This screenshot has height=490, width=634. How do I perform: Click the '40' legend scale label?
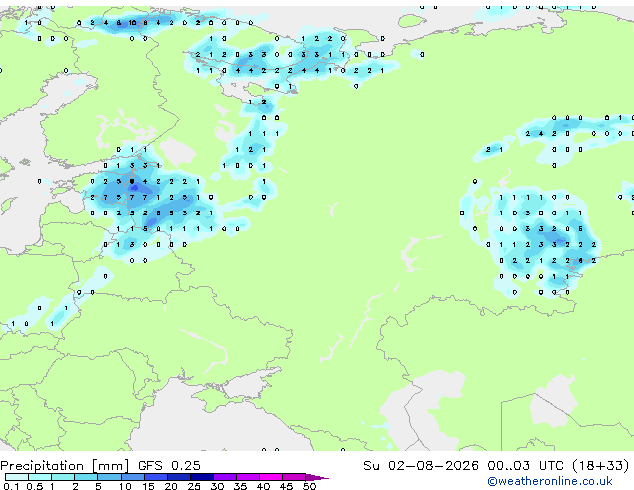pos(263,486)
